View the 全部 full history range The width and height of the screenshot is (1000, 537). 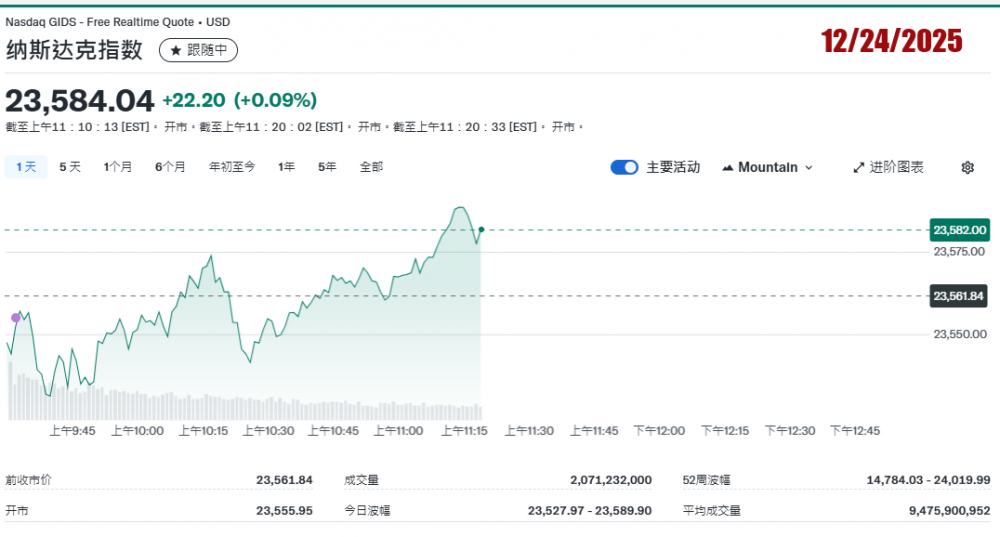pos(372,167)
